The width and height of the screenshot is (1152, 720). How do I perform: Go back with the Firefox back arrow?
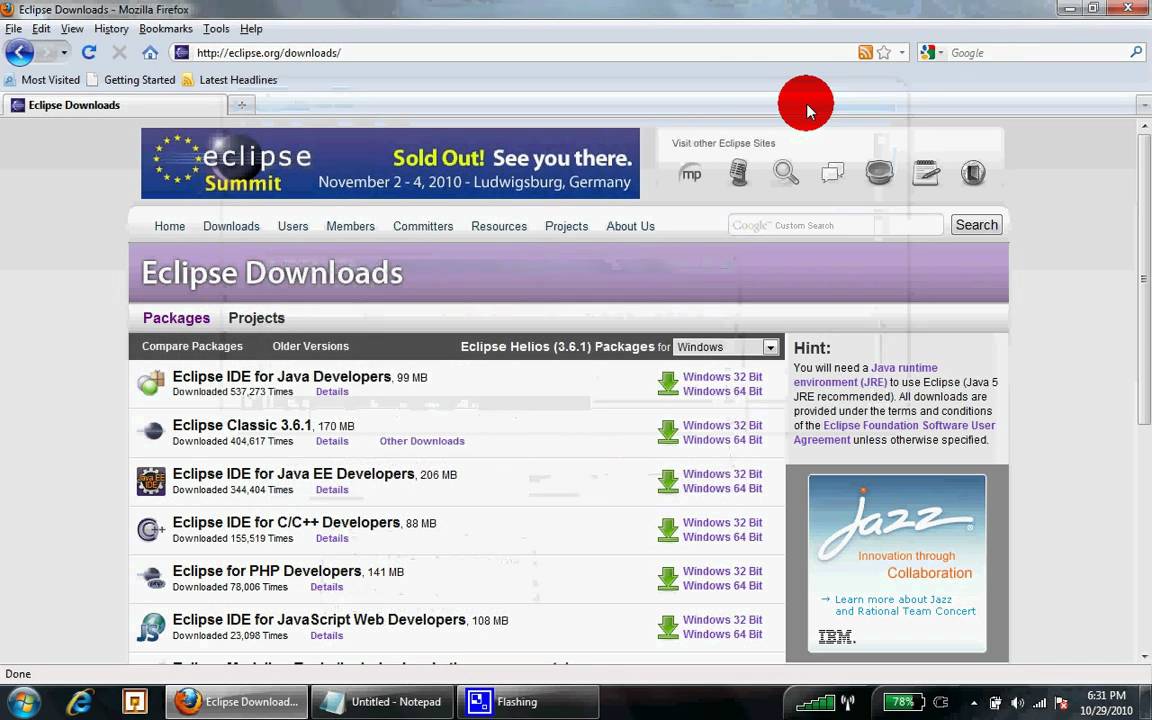click(x=19, y=53)
